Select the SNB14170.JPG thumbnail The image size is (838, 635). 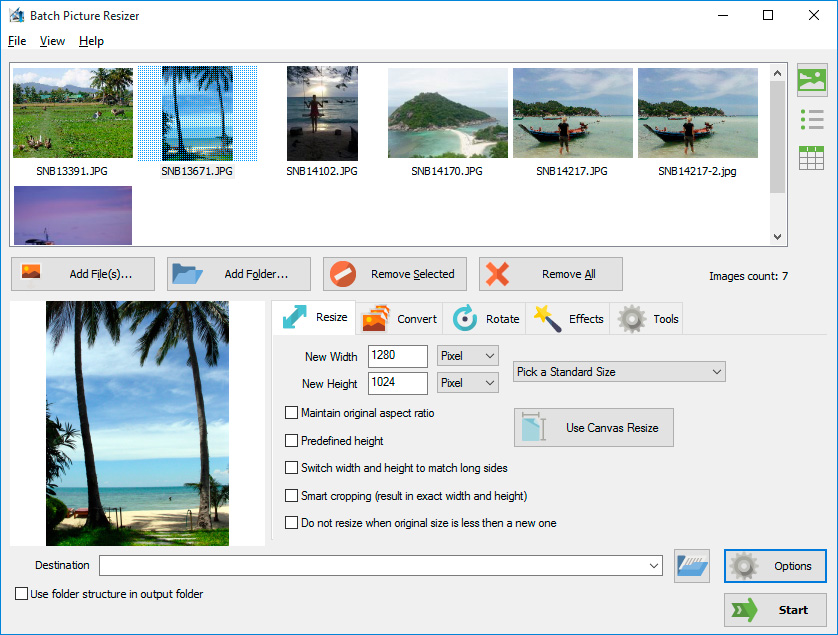(447, 112)
